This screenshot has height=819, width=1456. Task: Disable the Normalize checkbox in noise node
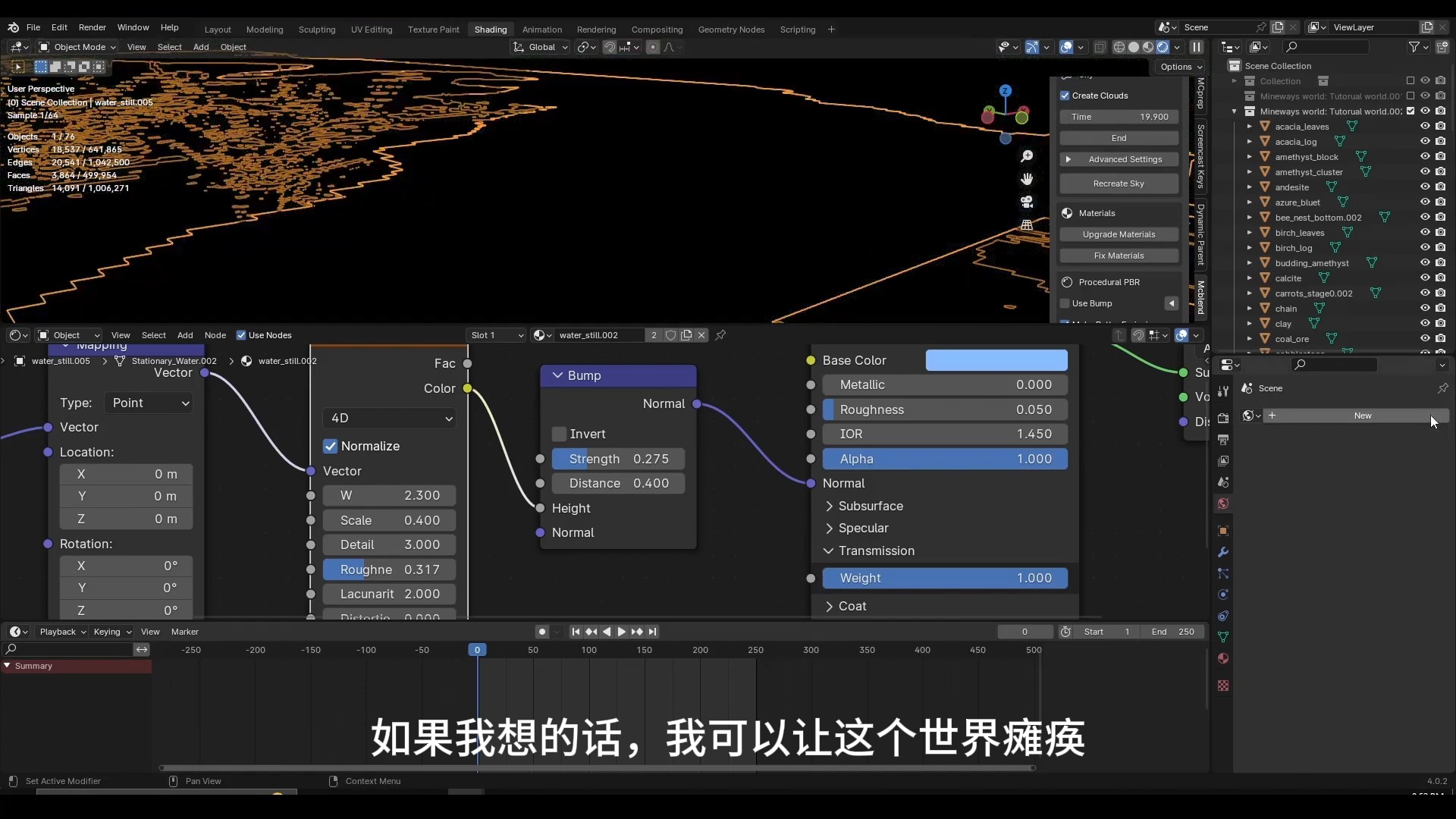point(331,446)
